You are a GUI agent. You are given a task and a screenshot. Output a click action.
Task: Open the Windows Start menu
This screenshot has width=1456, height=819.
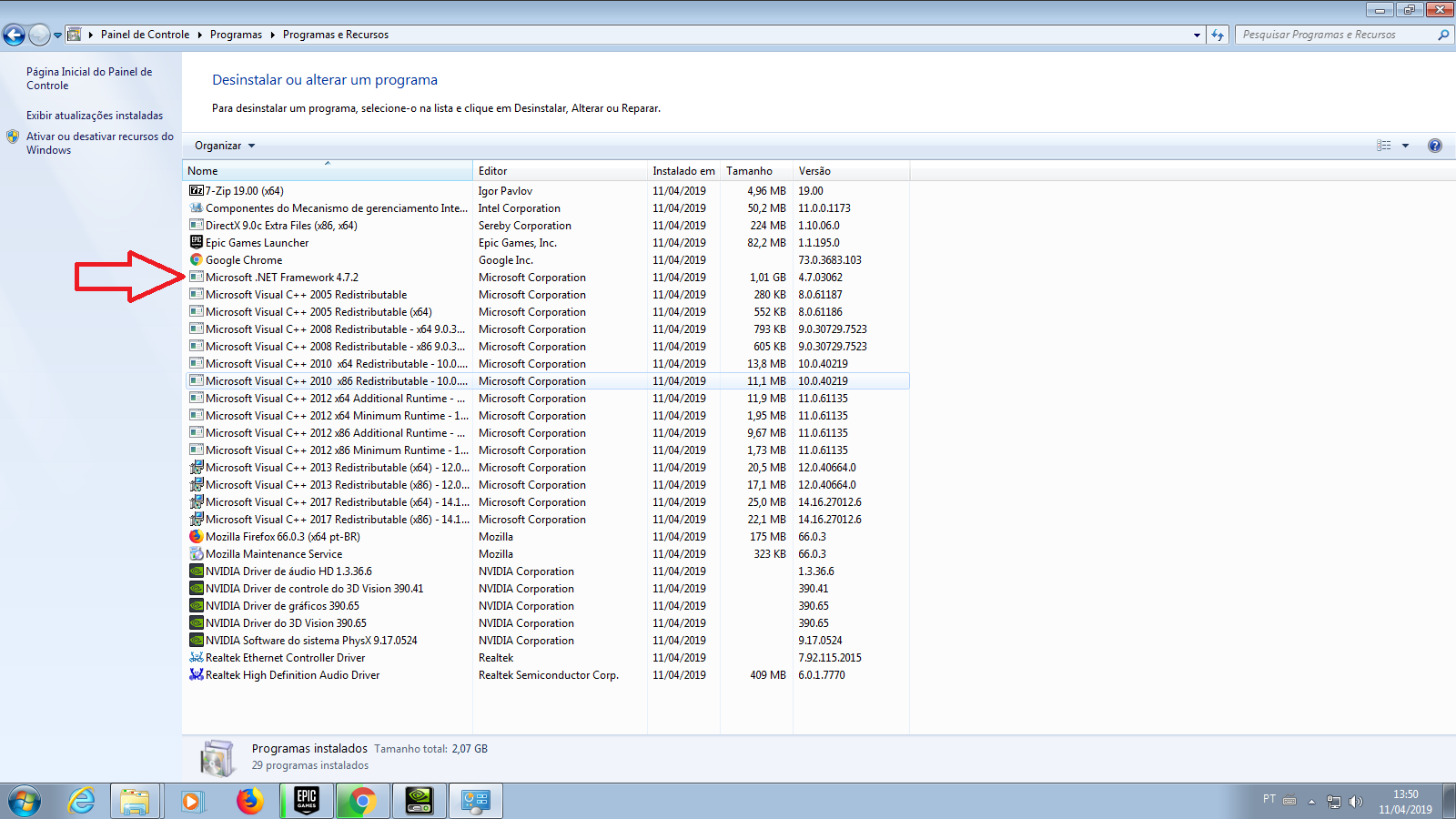coord(25,802)
